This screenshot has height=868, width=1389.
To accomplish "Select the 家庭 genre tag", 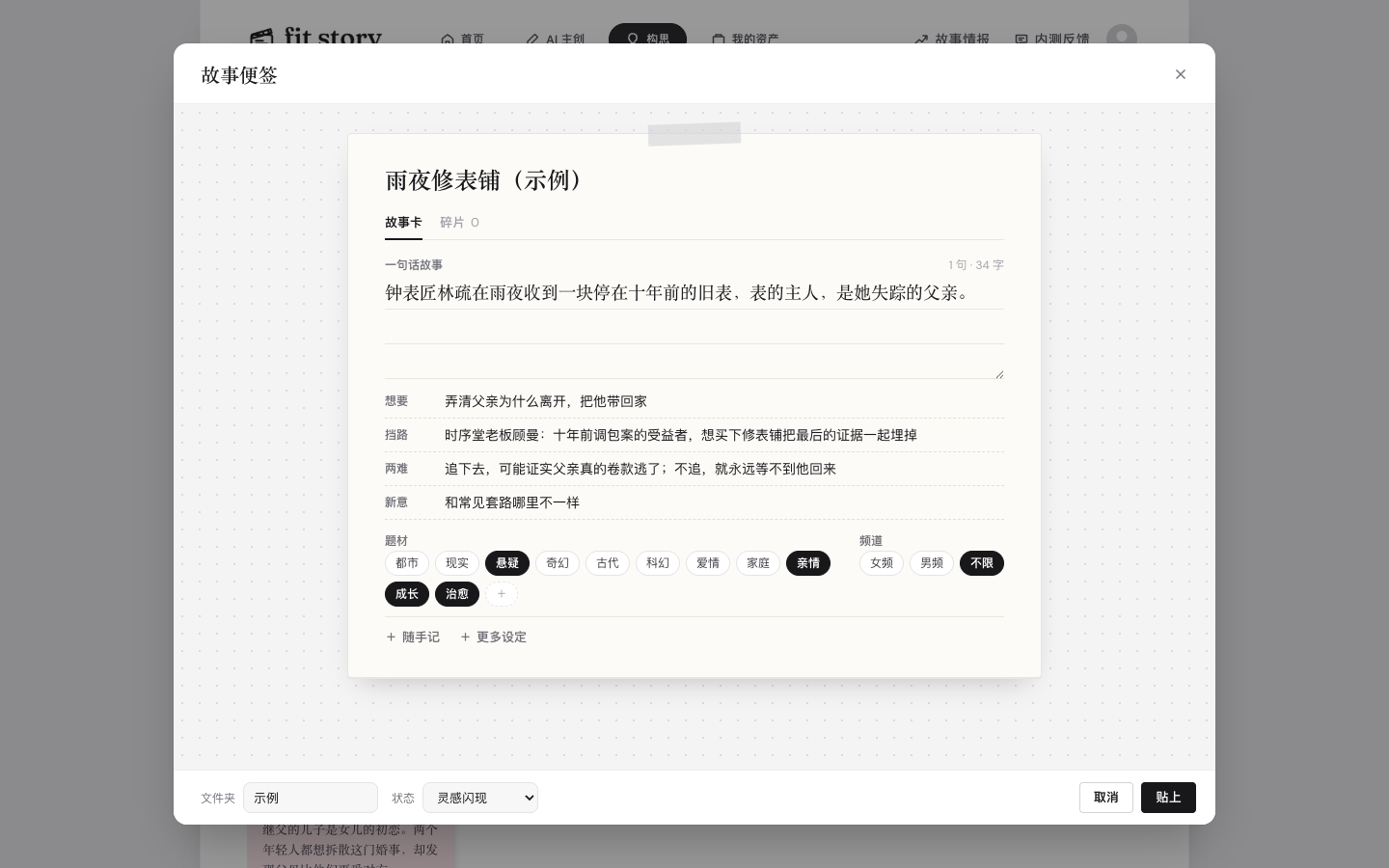I will [x=758, y=563].
